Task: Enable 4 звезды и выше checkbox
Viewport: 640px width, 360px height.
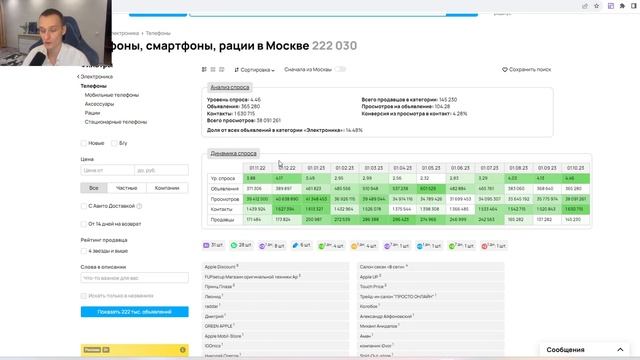Action: (84, 251)
